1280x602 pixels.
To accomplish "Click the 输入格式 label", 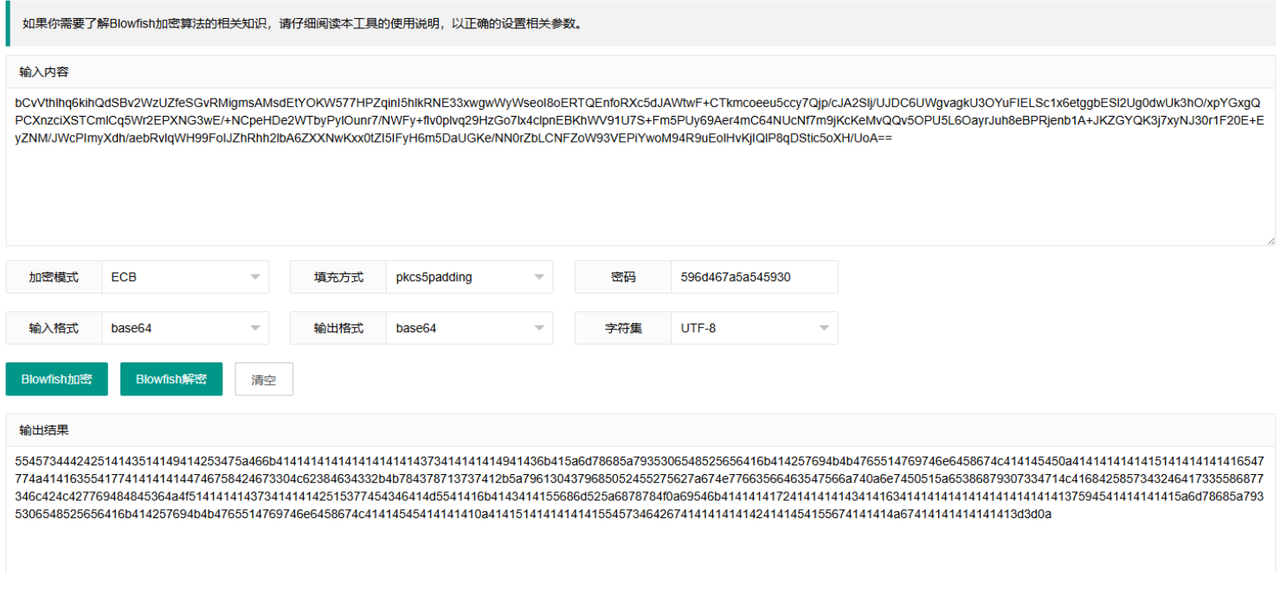I will tap(53, 328).
